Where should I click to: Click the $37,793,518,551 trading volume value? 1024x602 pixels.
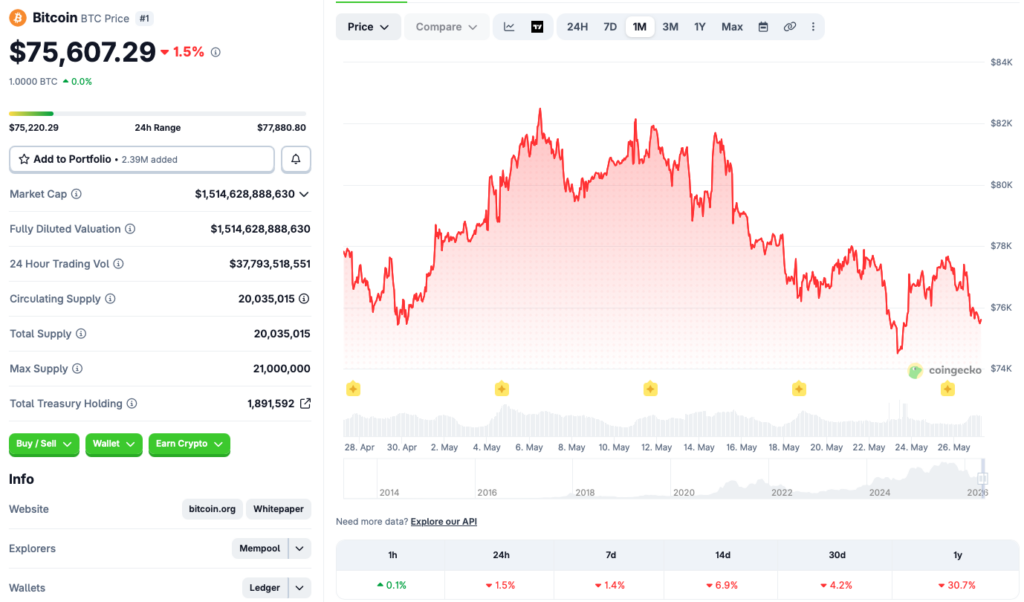270,264
